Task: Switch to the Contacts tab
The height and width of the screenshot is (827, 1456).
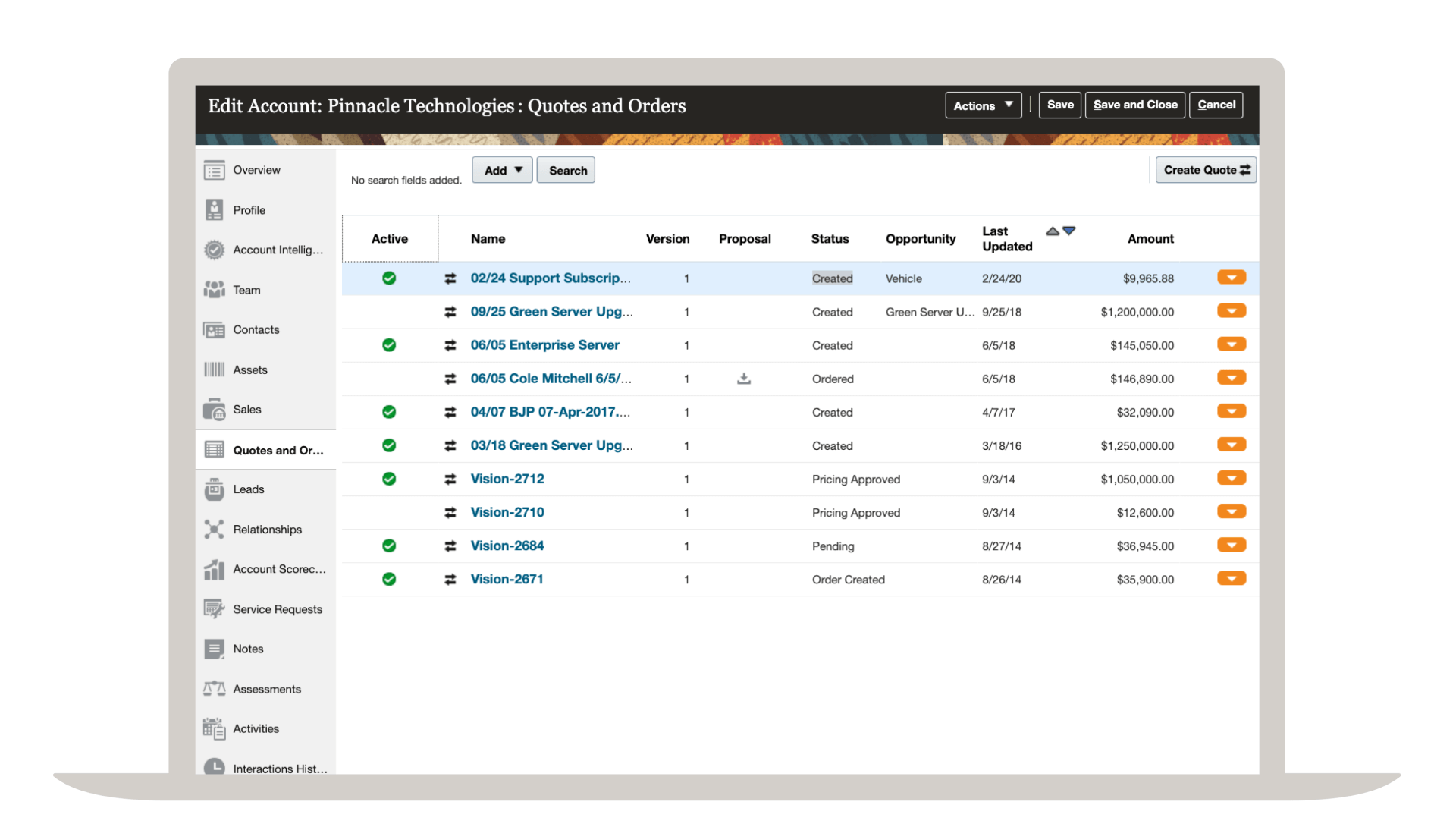Action: 256,330
